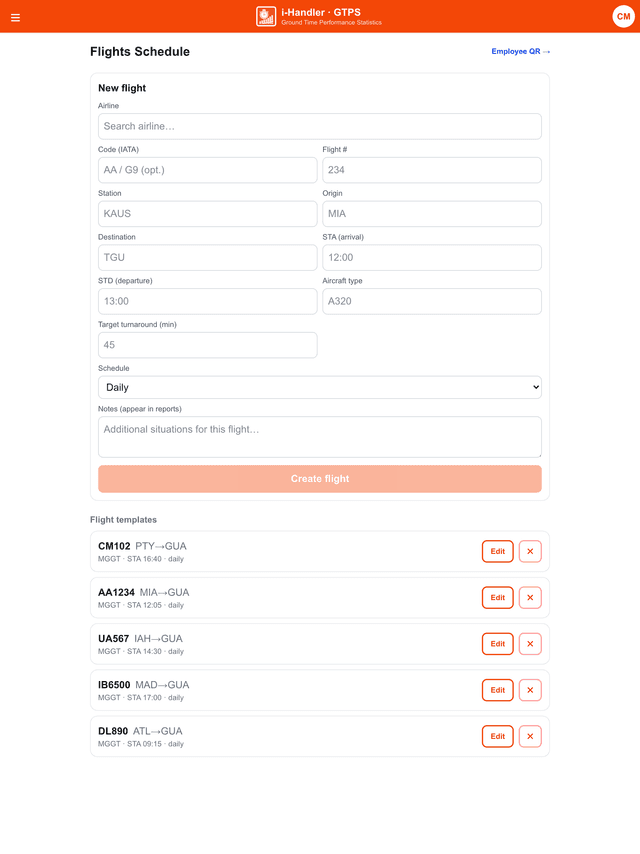The height and width of the screenshot is (854, 640).
Task: Delete the IB6500 flight template
Action: [530, 690]
